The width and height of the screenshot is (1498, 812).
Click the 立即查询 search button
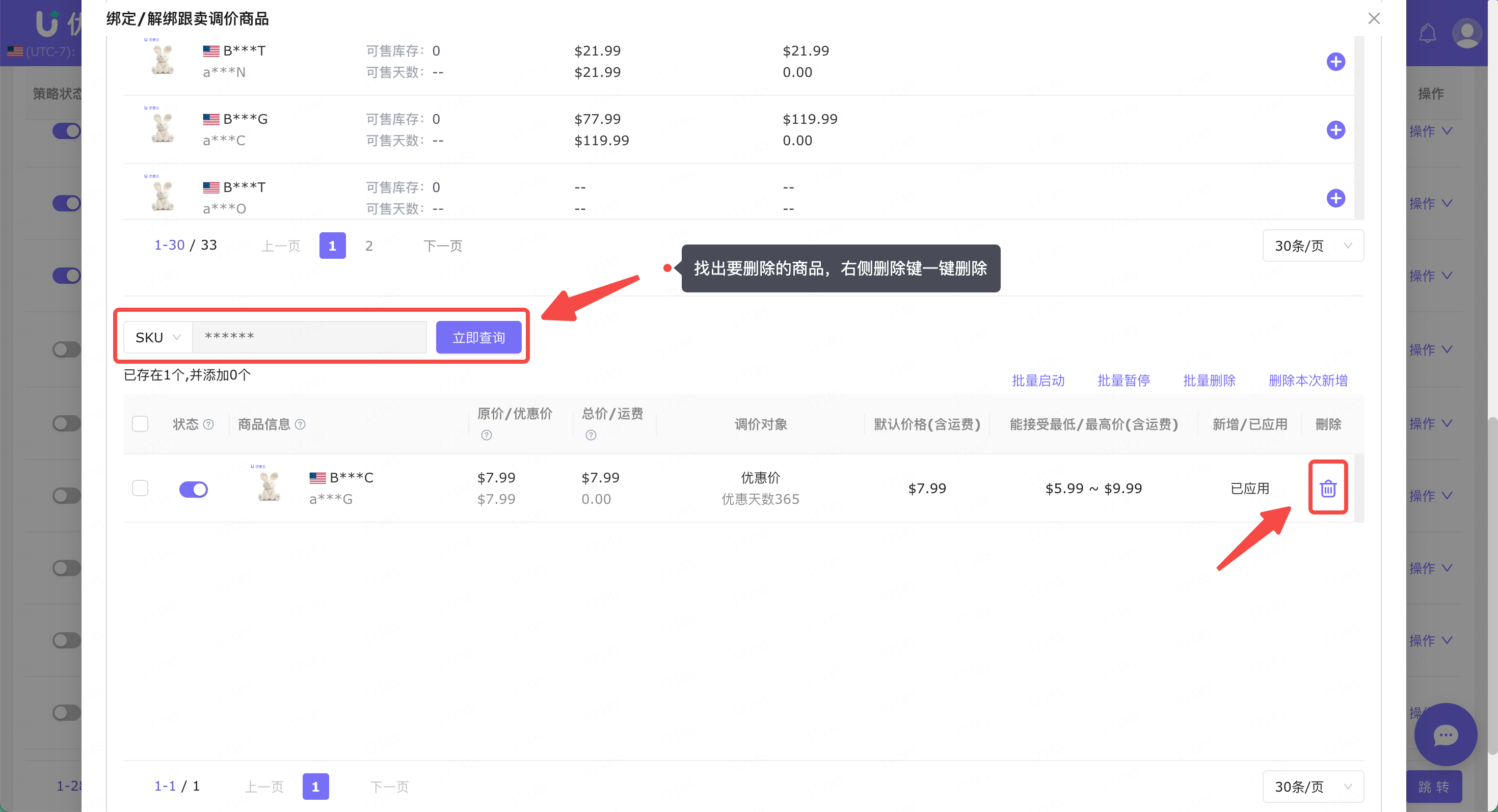[x=478, y=337]
